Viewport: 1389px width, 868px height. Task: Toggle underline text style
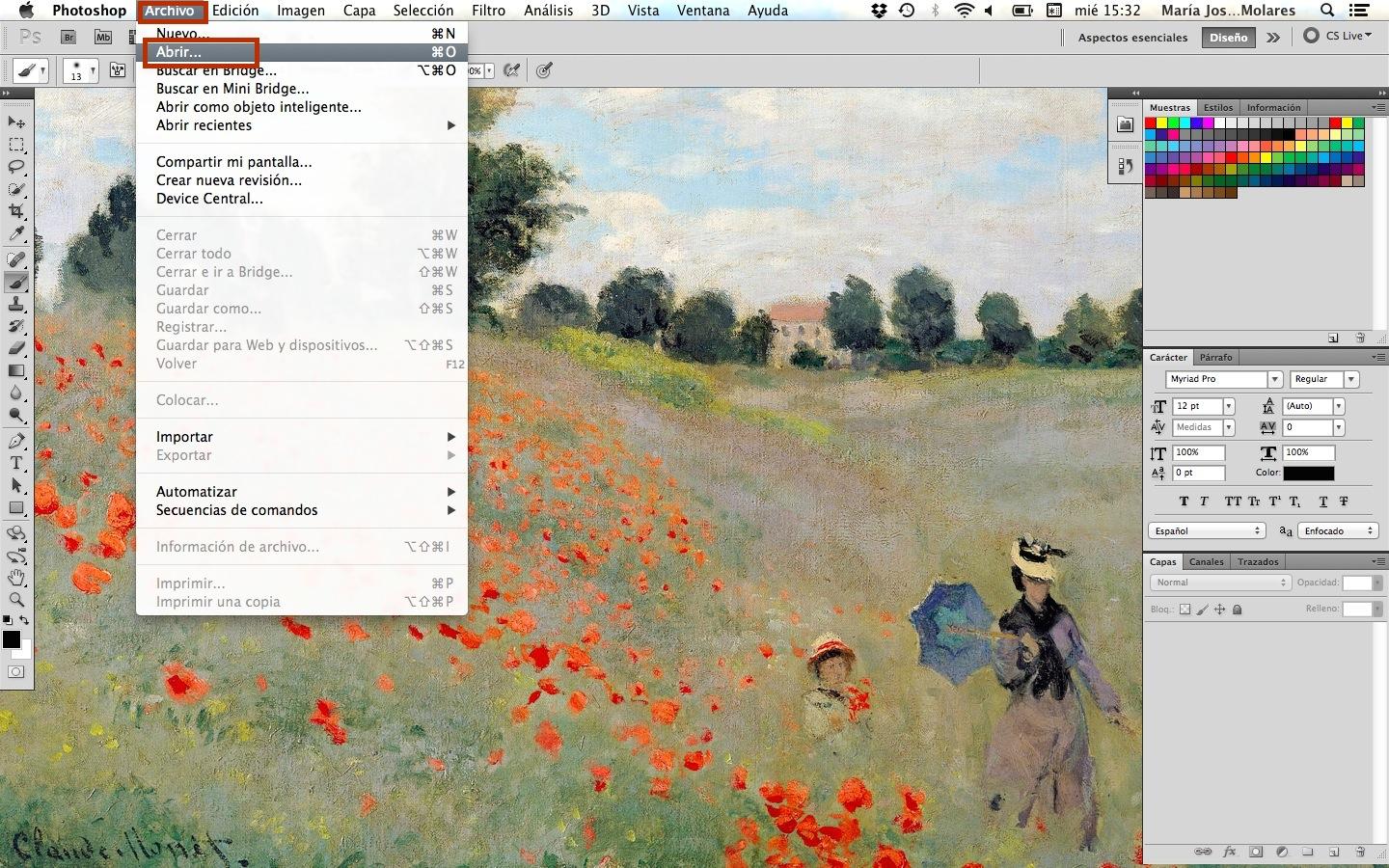point(1323,502)
